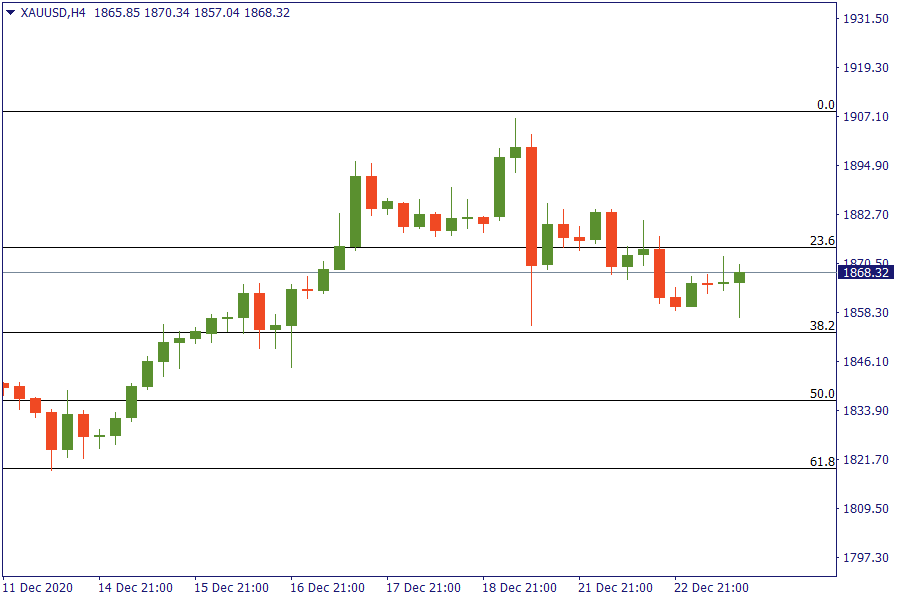Click the 1907.10 price axis label
This screenshot has height=600, width=900.
click(866, 117)
